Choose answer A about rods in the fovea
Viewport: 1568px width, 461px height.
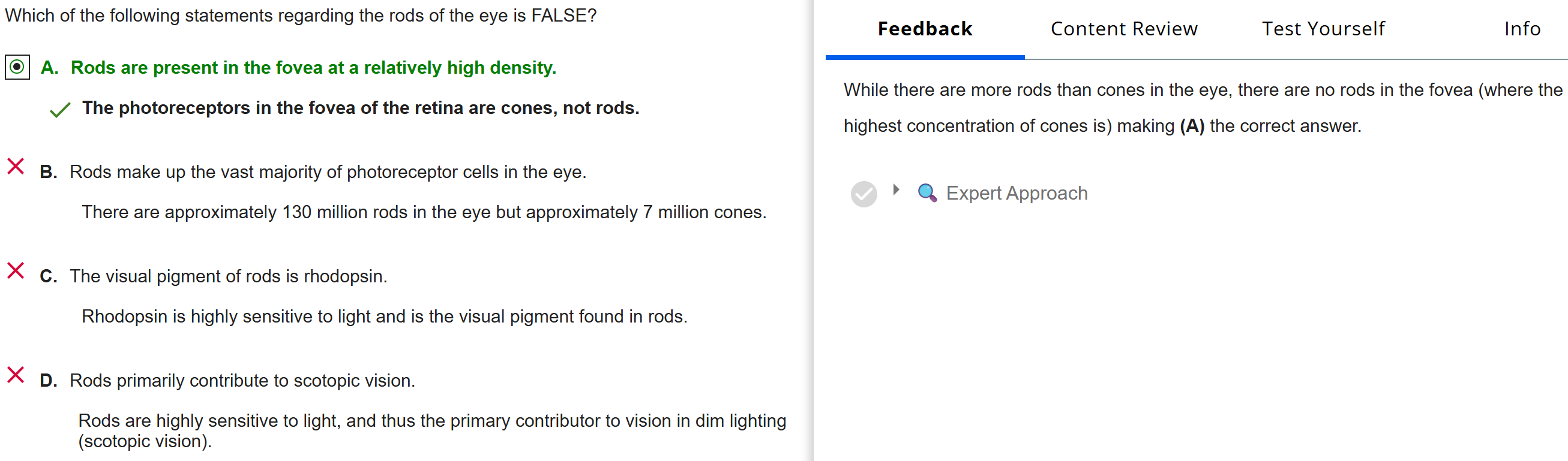click(x=313, y=68)
